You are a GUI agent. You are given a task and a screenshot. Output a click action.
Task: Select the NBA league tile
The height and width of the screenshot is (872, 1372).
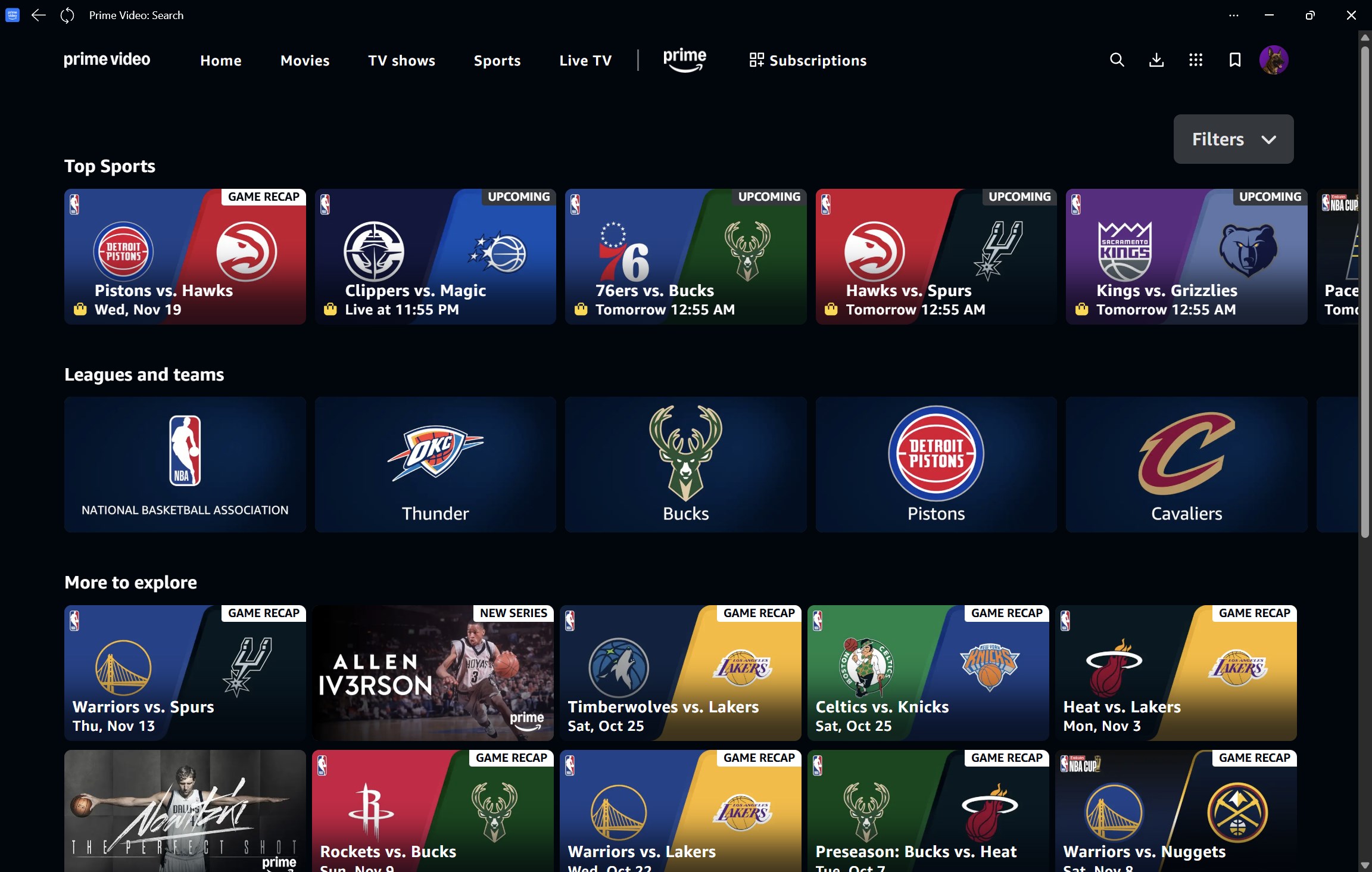(x=185, y=465)
